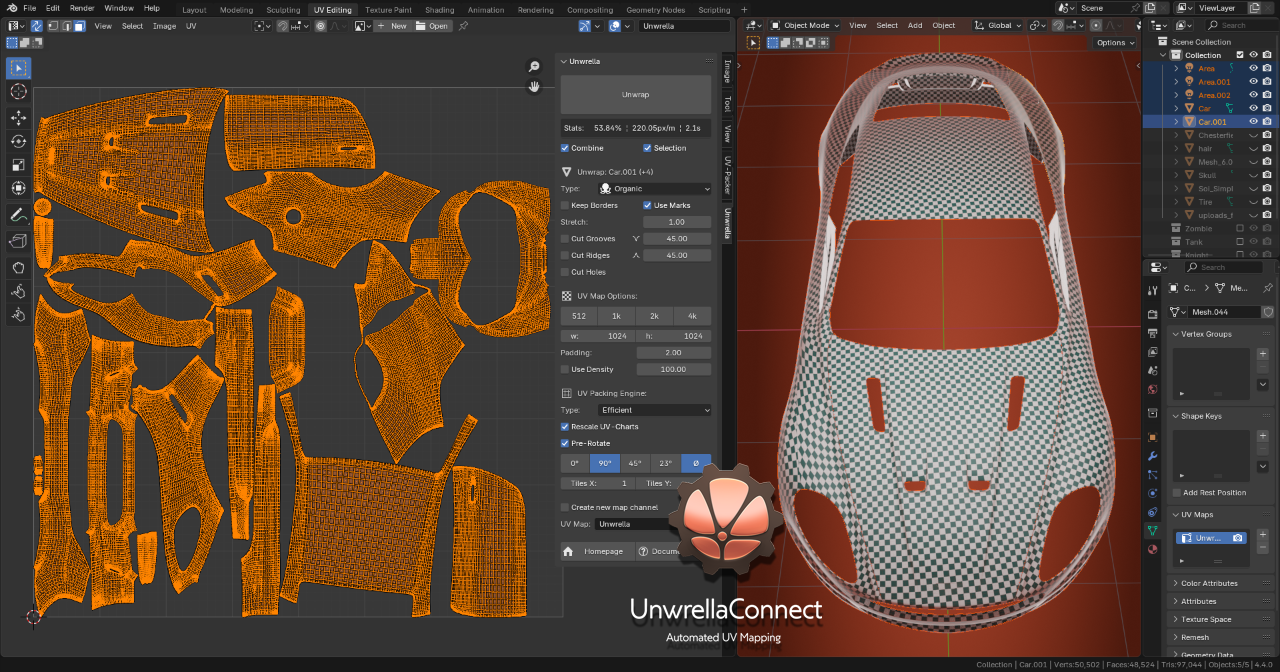
Task: Select the Scale tool in UV toolbar
Action: click(x=18, y=165)
